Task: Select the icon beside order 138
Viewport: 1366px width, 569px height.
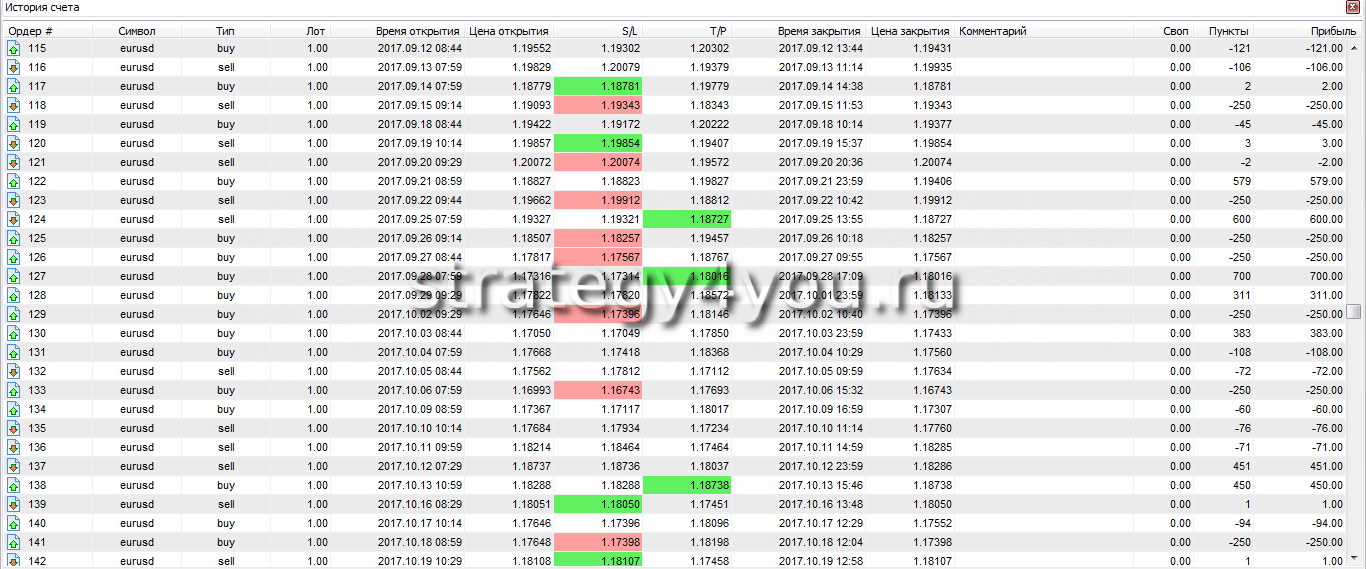Action: 14,485
